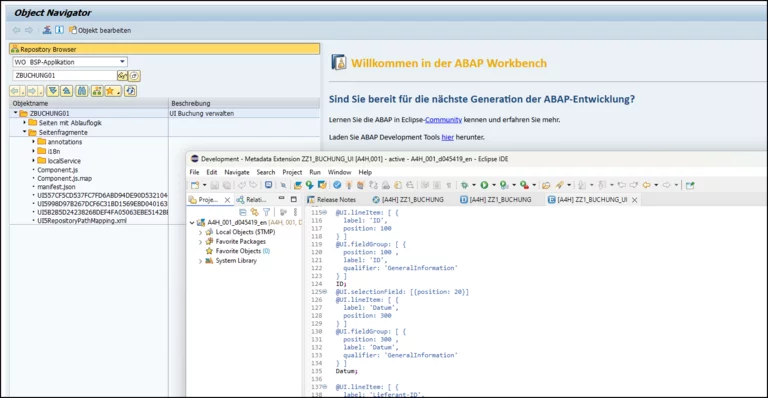Image resolution: width=768 pixels, height=398 pixels.
Task: Click the 'Objekt bearbeiten' button in Object Navigator
Action: pos(100,30)
